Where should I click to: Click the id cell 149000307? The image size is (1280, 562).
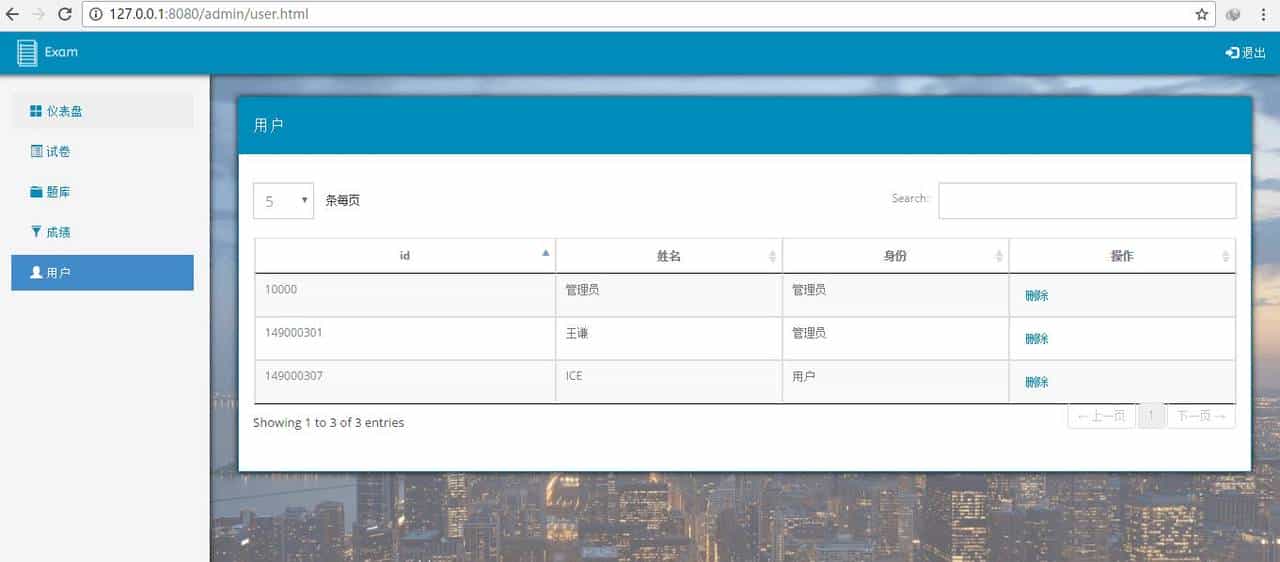405,382
